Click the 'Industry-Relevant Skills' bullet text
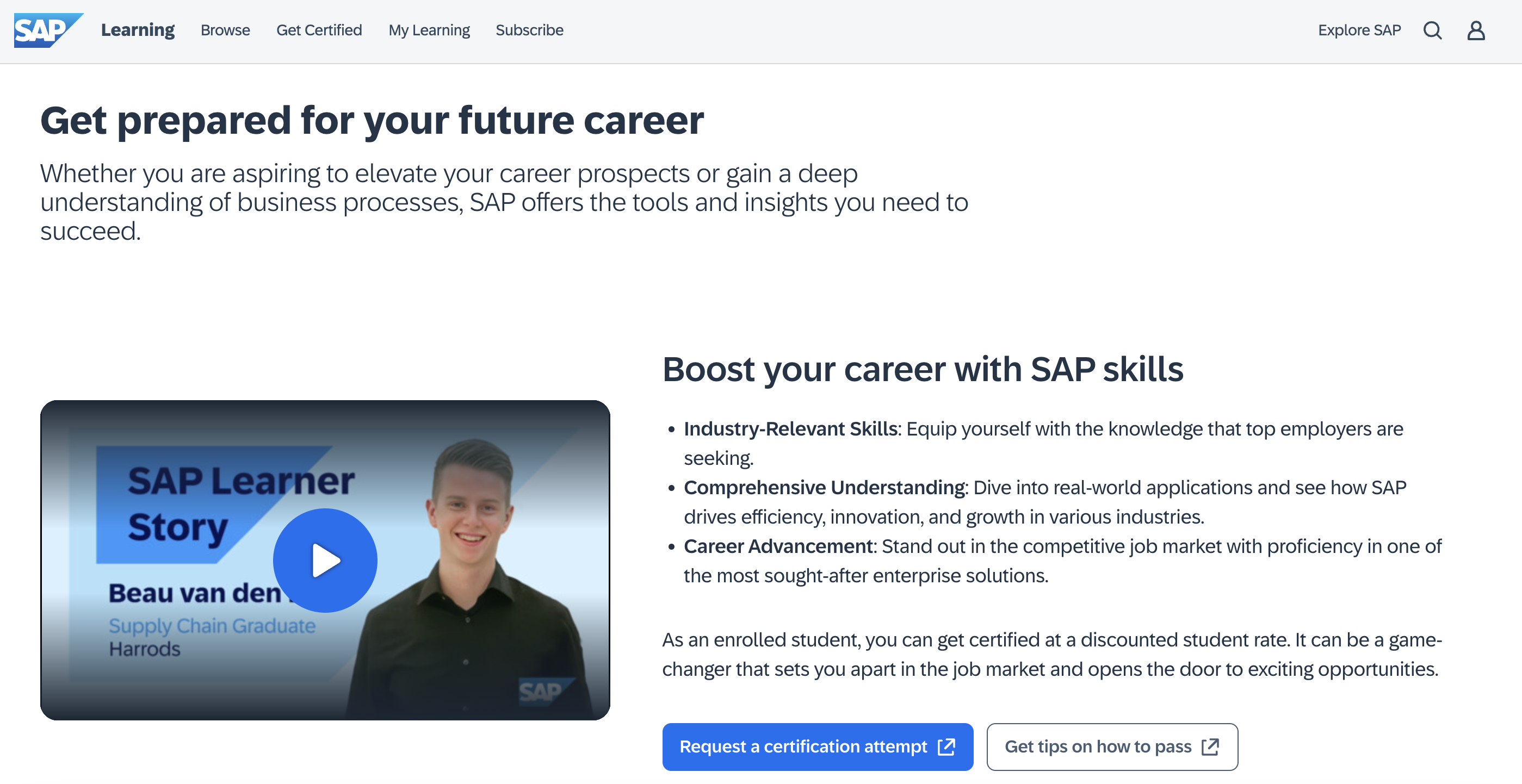 [790, 428]
